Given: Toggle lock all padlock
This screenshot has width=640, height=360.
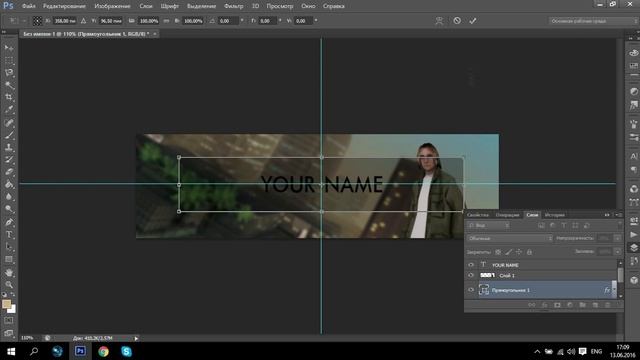Looking at the screenshot, I should (x=529, y=252).
